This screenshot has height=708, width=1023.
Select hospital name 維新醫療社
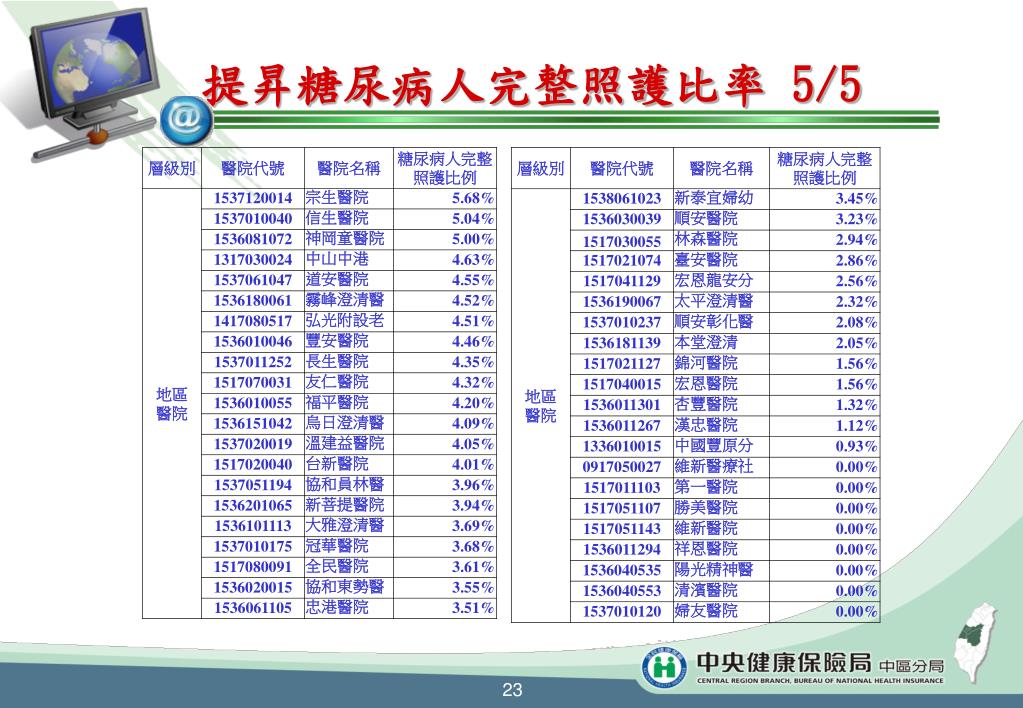click(x=714, y=467)
